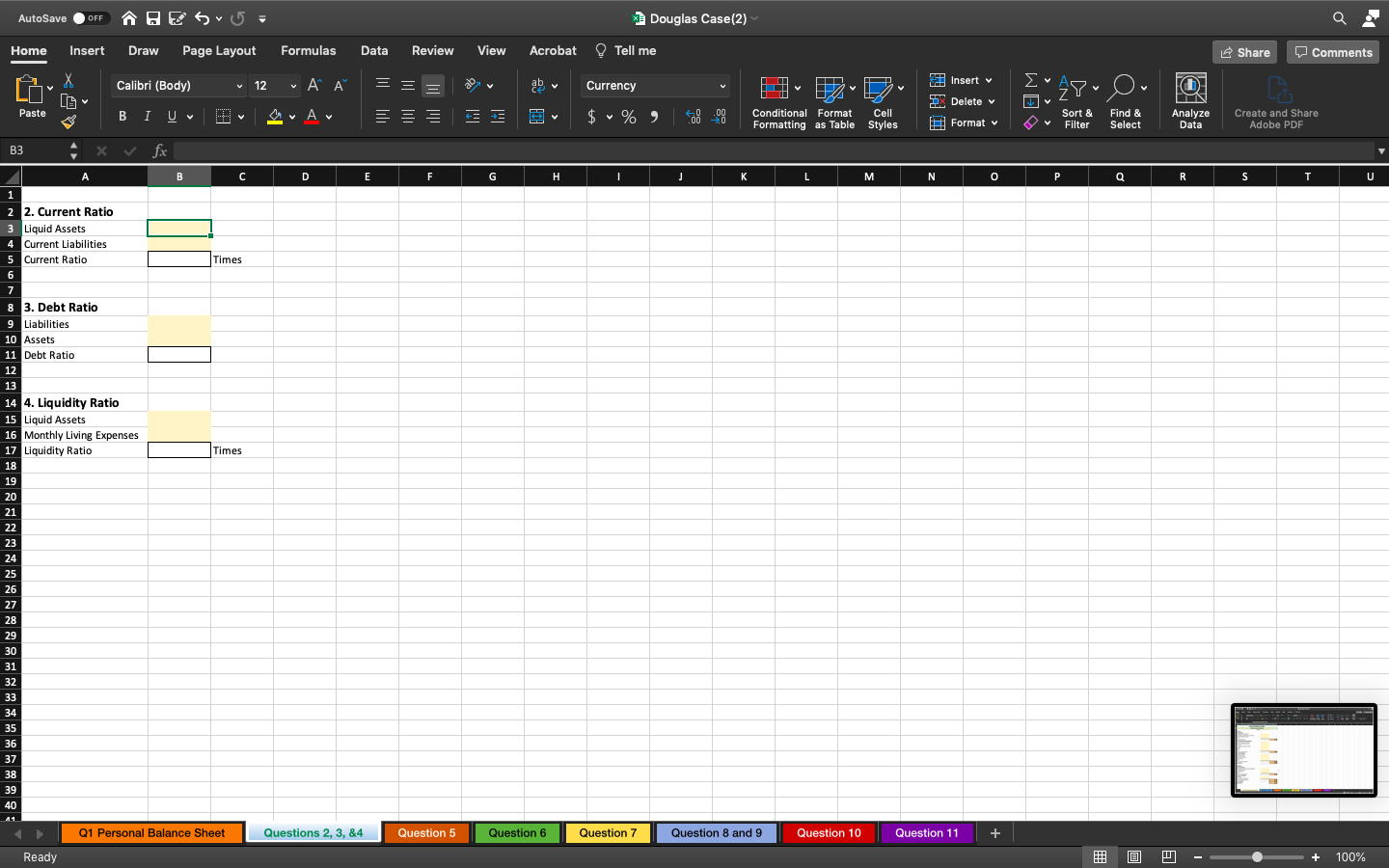Apply comma style number format
1389x868 pixels.
[x=654, y=117]
